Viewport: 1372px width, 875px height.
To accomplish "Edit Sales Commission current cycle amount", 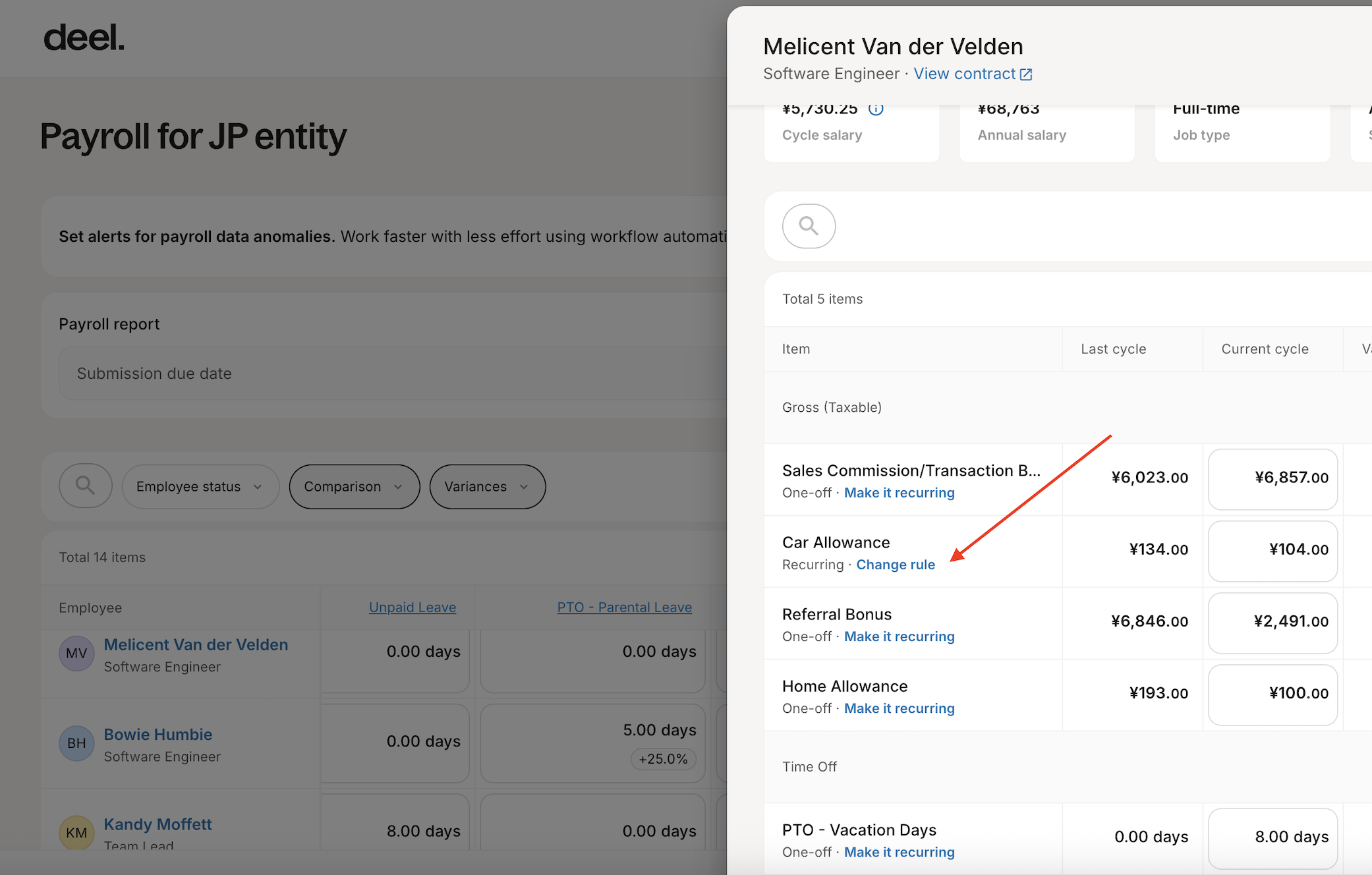I will (x=1272, y=478).
